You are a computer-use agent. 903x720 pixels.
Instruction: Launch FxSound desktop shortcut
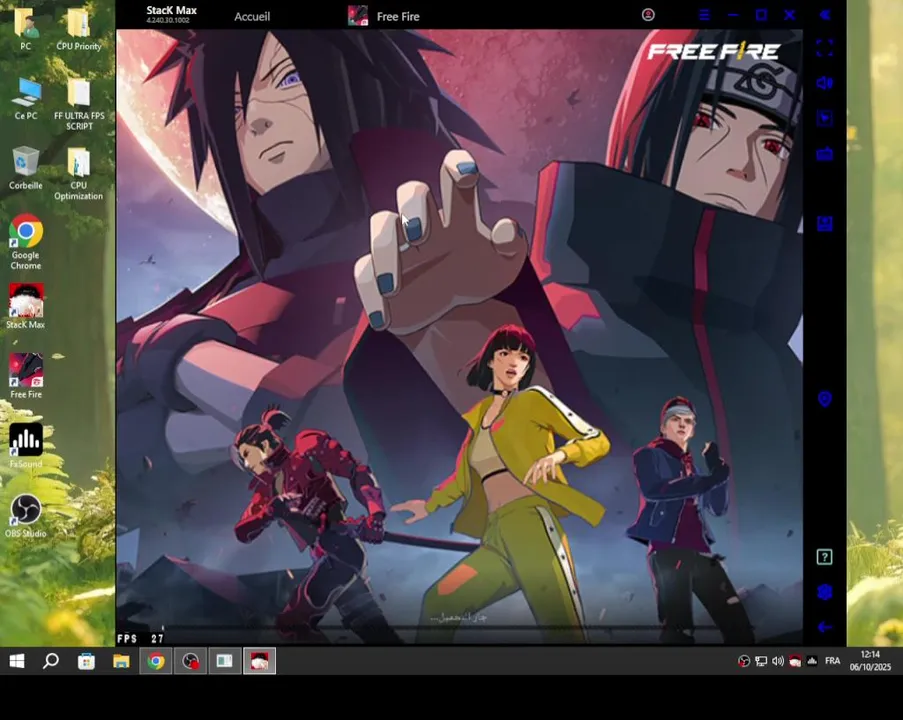25,446
